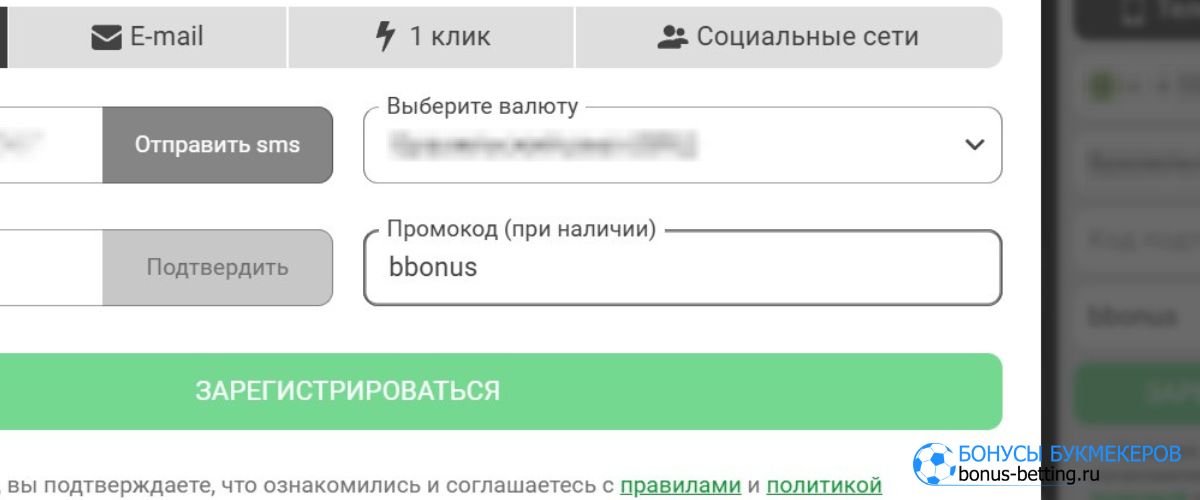This screenshot has height=500, width=1200.
Task: Expand the Выберите валюту dropdown
Action: click(682, 145)
